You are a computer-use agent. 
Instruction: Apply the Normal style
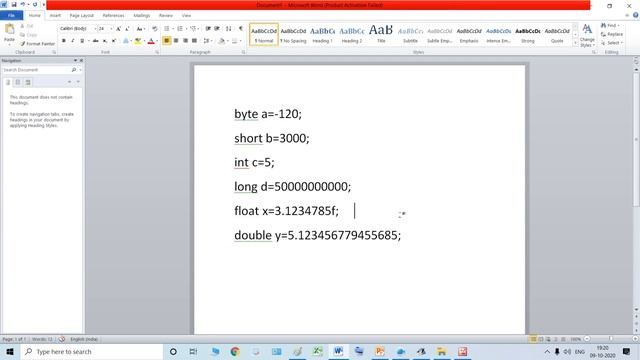(264, 35)
